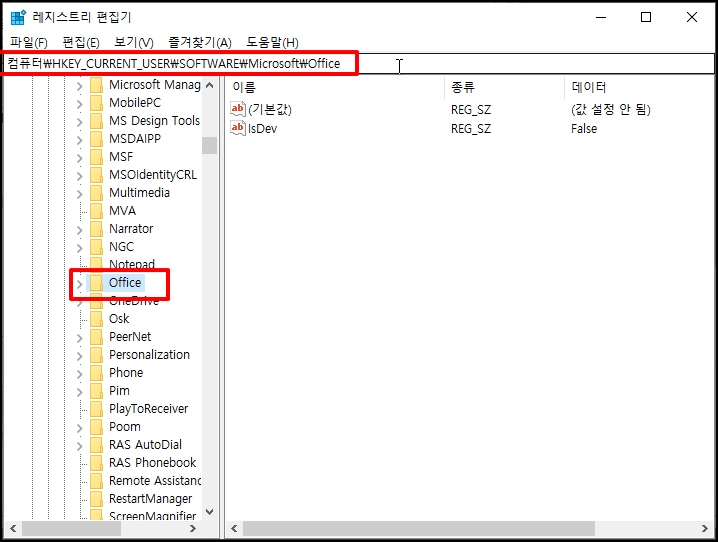The width and height of the screenshot is (718, 542).
Task: Open the 즐겨찾기(A) menu
Action: (x=200, y=43)
